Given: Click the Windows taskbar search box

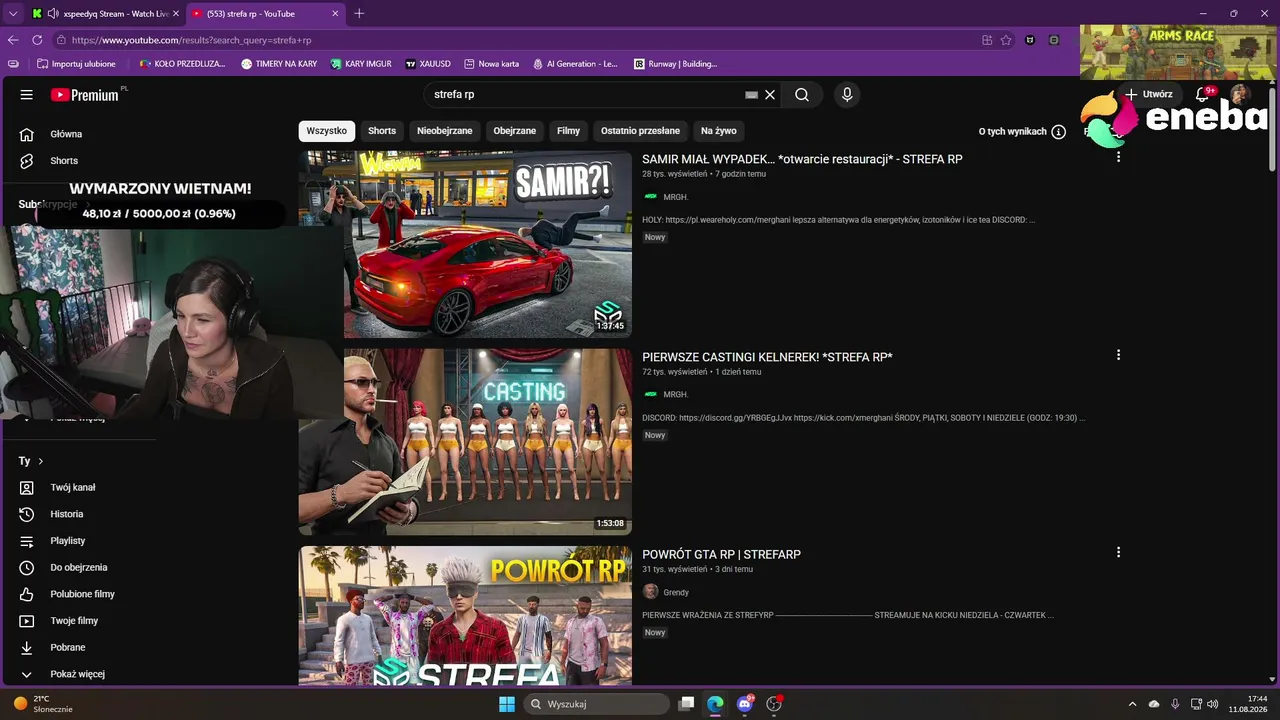Looking at the screenshot, I should [596, 704].
